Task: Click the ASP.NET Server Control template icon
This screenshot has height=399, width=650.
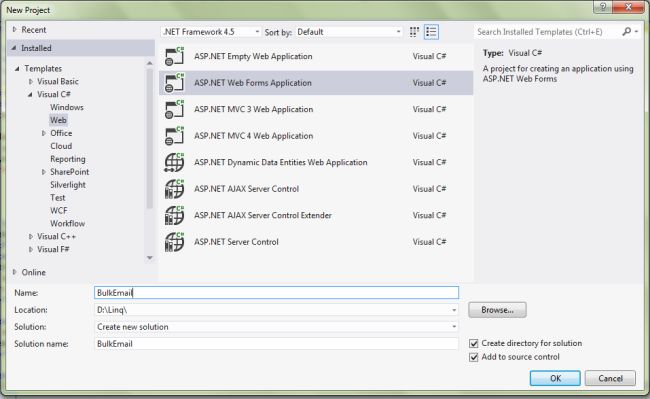Action: click(175, 242)
